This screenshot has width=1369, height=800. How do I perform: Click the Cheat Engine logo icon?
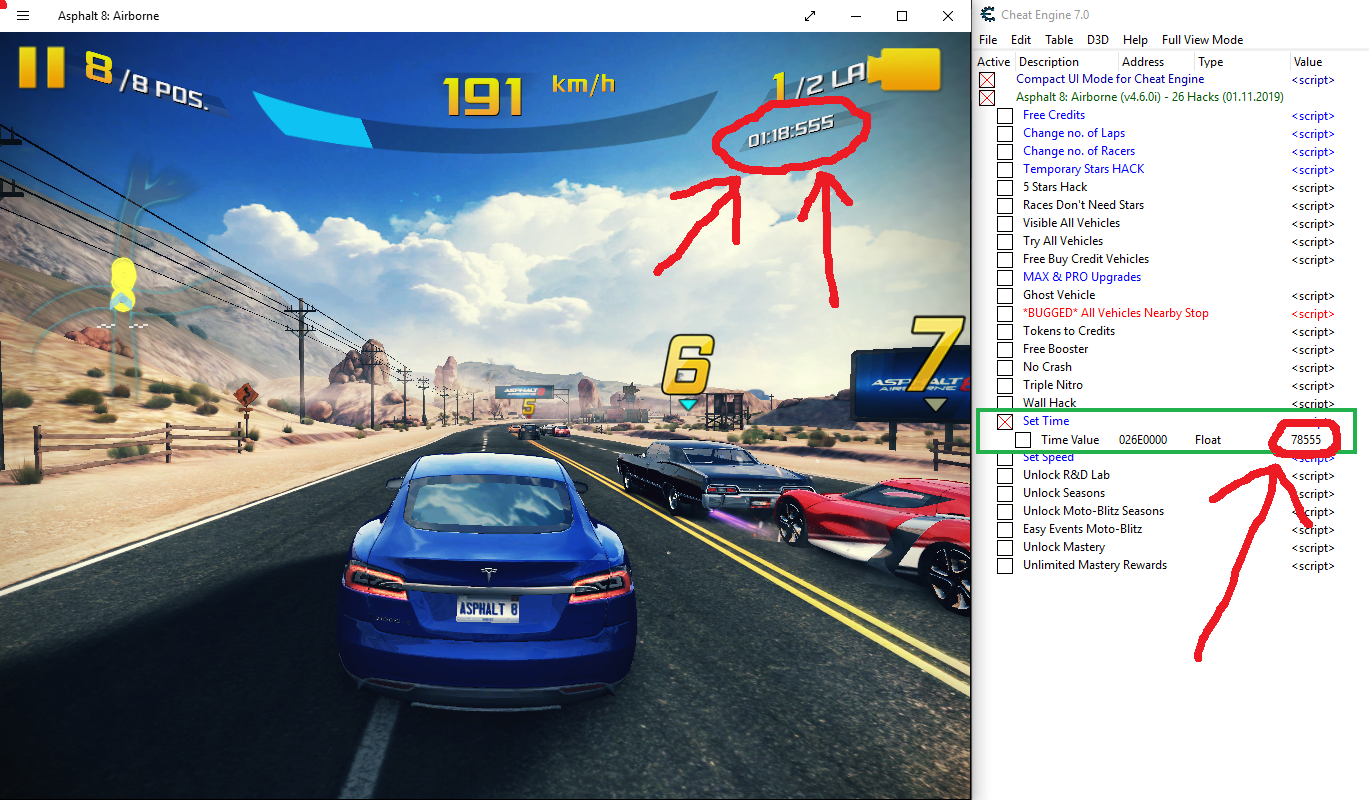coord(988,14)
